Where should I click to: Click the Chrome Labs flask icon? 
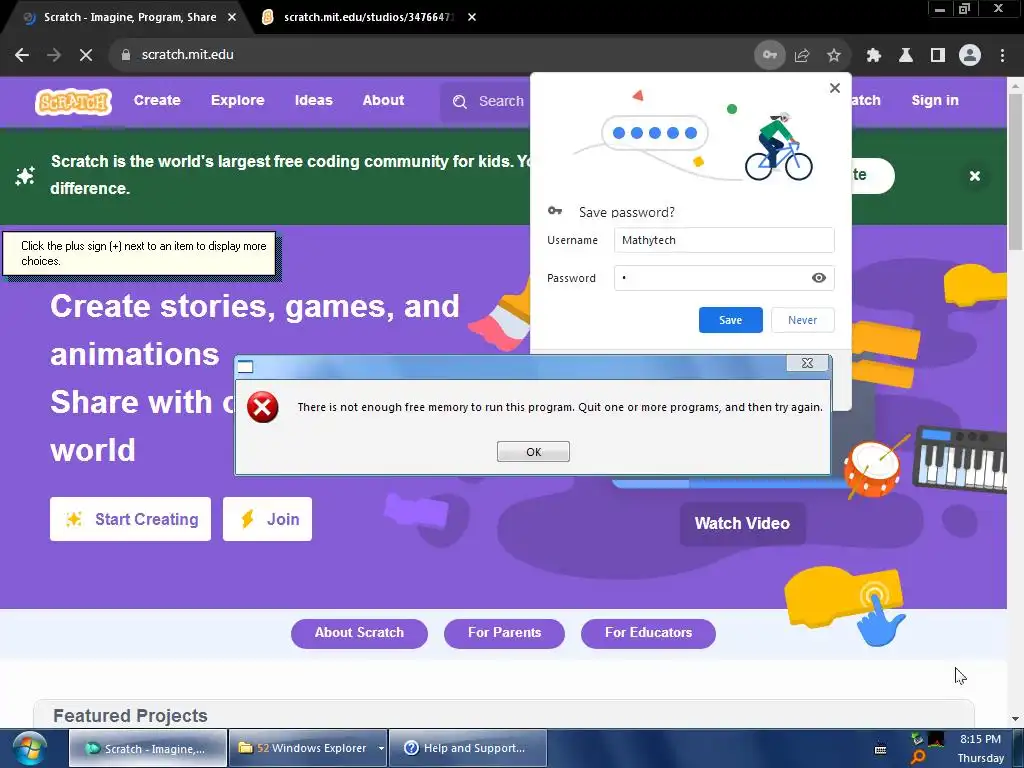[x=906, y=56]
